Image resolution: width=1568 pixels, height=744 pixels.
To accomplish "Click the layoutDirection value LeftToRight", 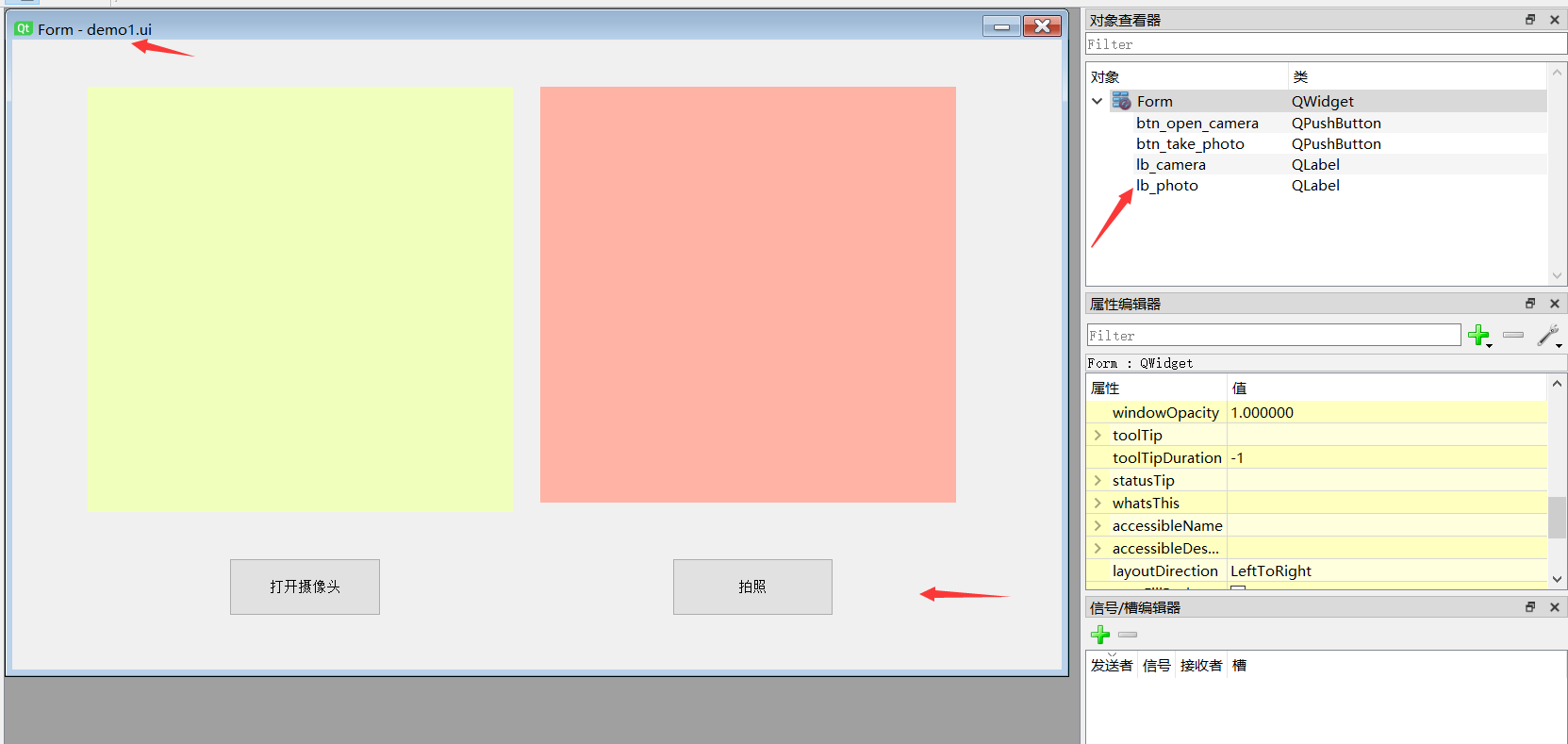I will point(1271,570).
